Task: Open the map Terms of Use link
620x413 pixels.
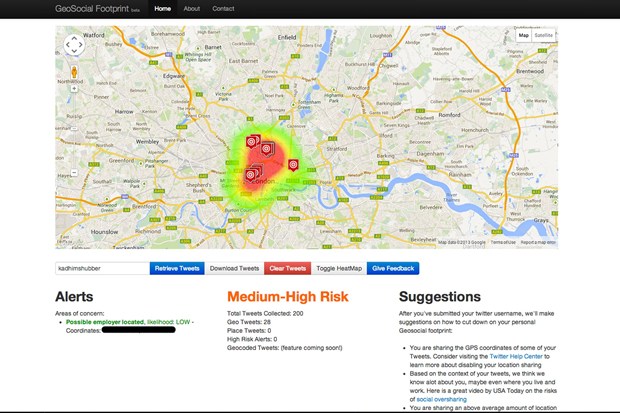Action: pos(503,242)
